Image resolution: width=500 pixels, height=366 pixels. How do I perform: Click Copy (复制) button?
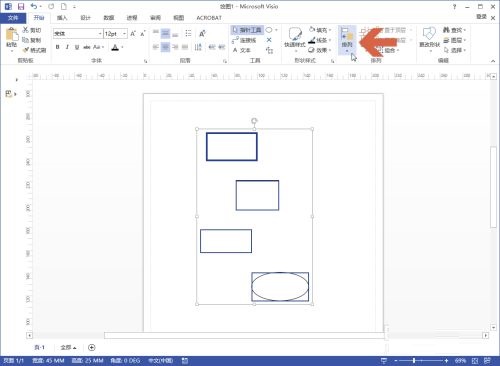(32, 40)
